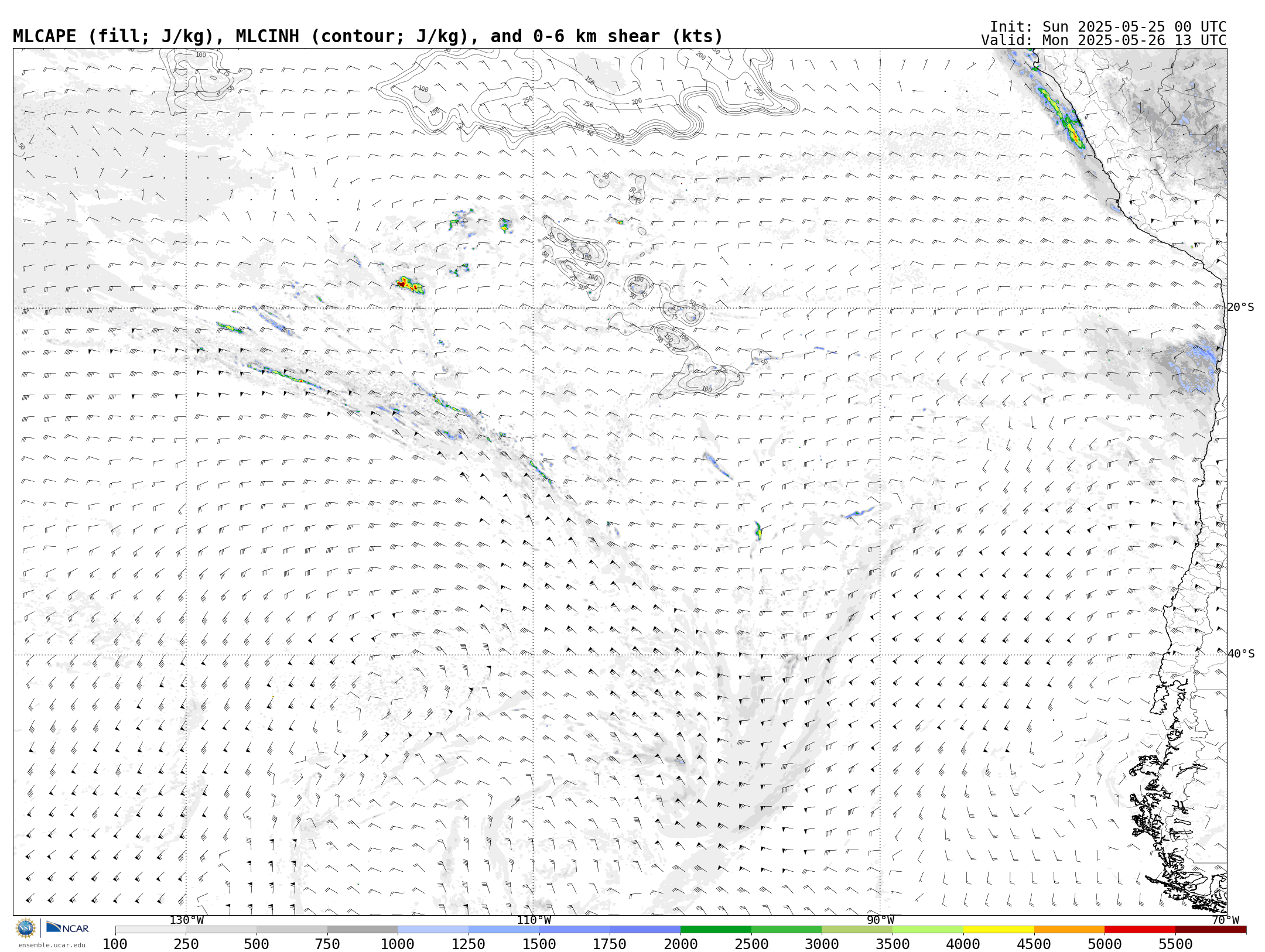Pick the blue 1750-2000 colorbar swatch

pos(645,930)
